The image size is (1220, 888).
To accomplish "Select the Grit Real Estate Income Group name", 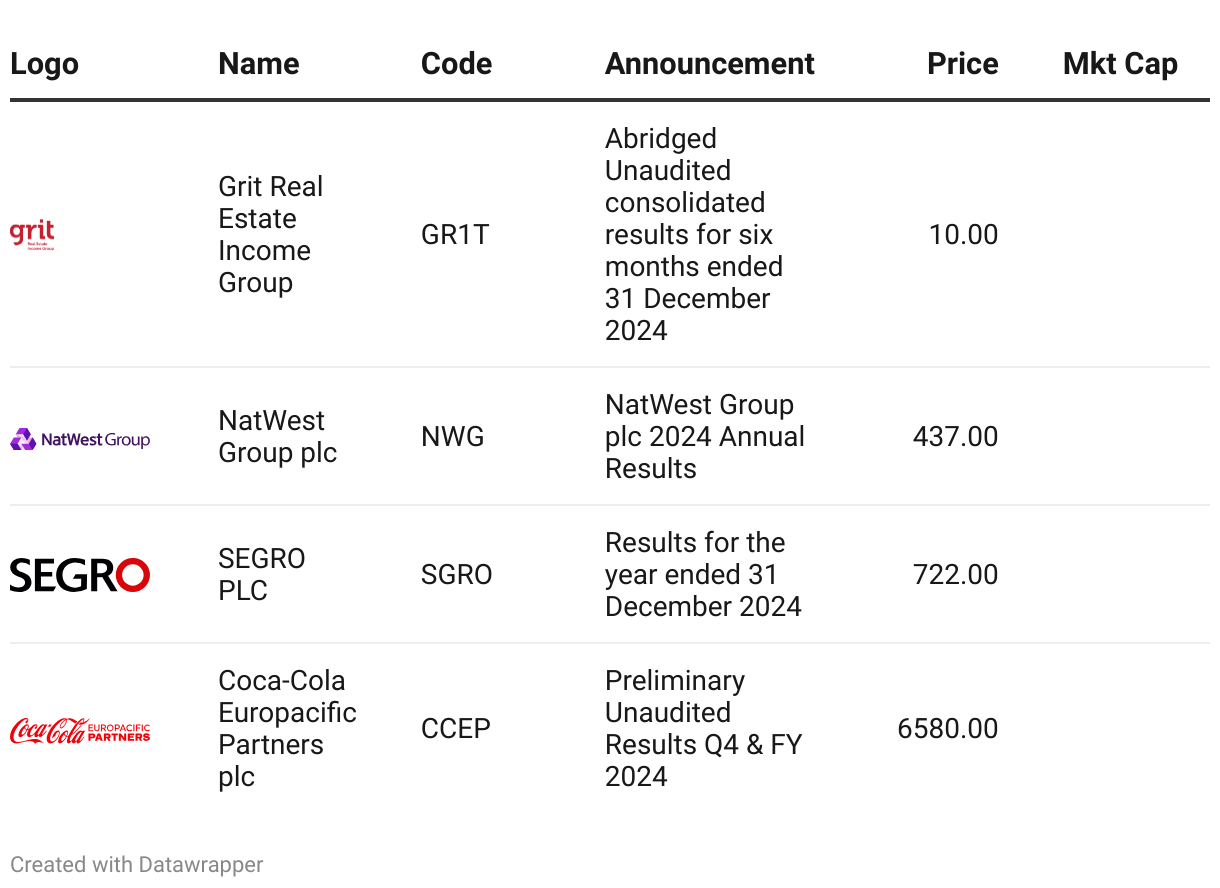I will pyautogui.click(x=270, y=235).
